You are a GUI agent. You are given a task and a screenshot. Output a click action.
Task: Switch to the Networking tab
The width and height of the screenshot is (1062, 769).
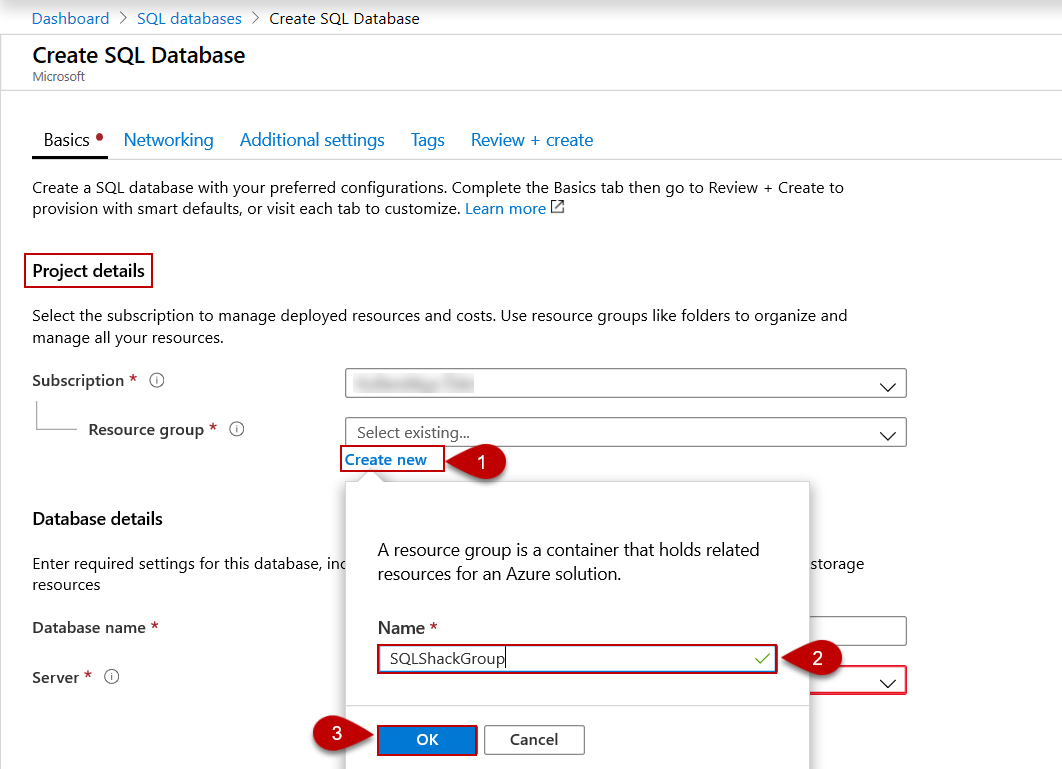pos(168,140)
